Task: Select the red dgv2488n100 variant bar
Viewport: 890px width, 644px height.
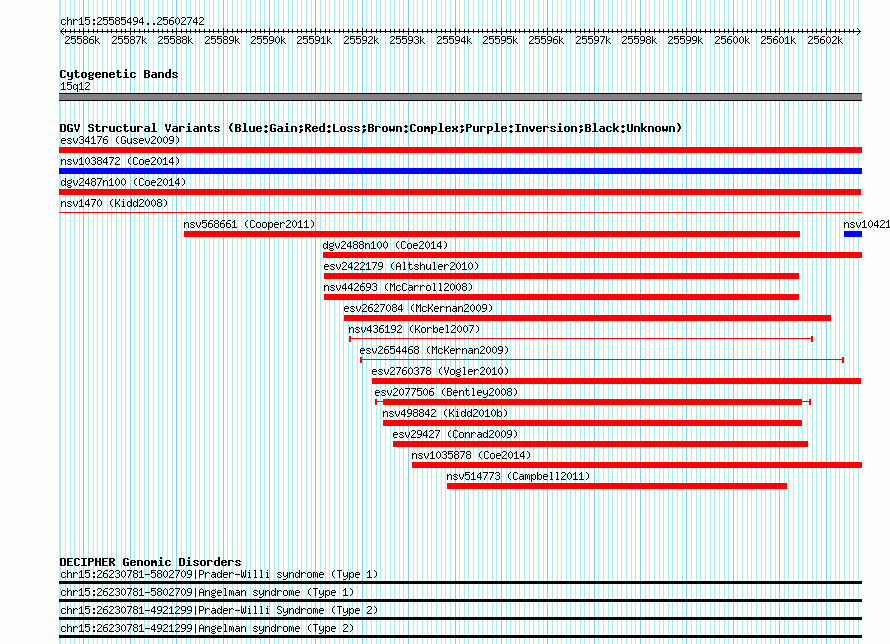Action: pos(593,255)
